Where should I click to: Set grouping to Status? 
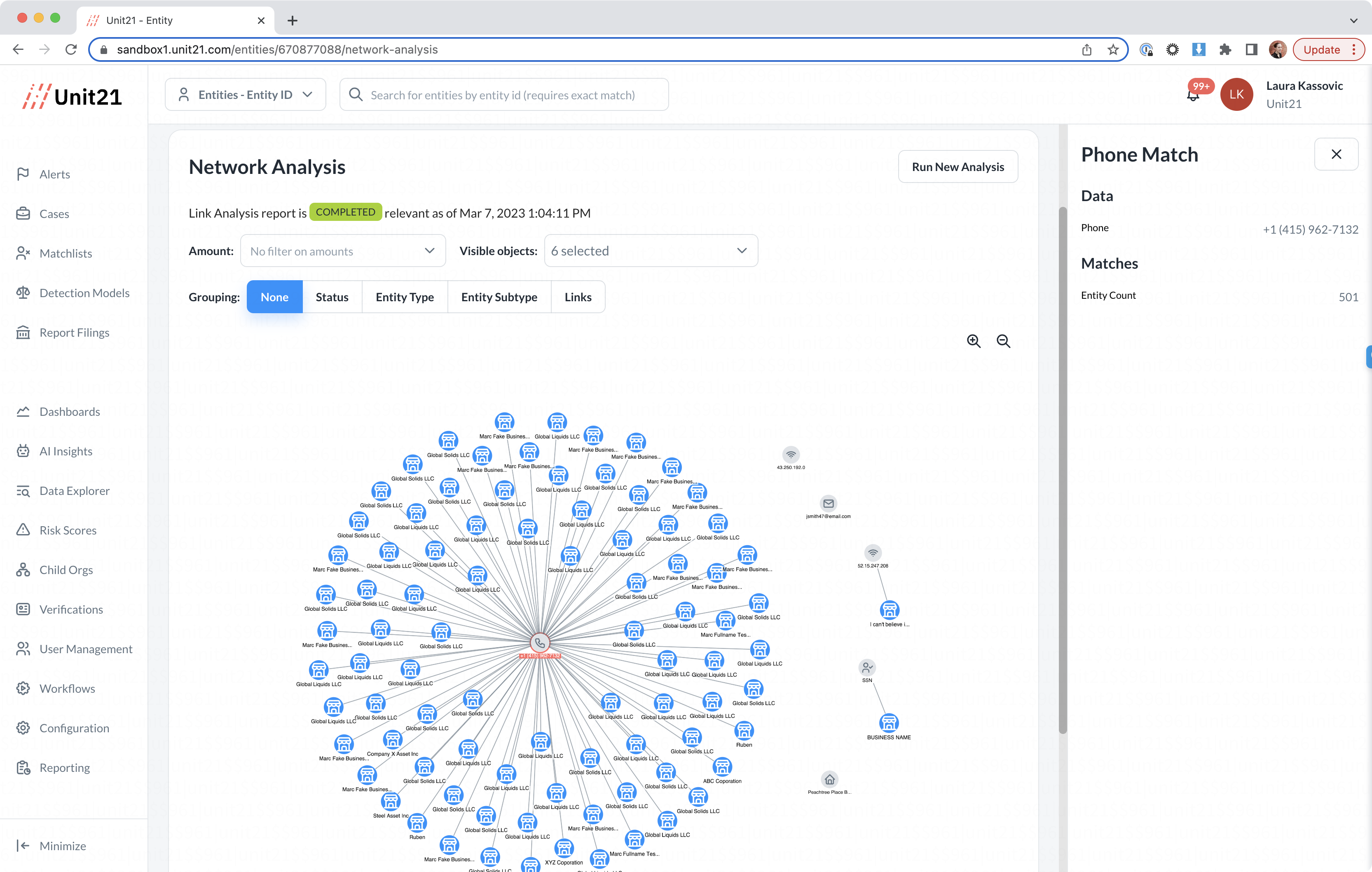tap(332, 297)
